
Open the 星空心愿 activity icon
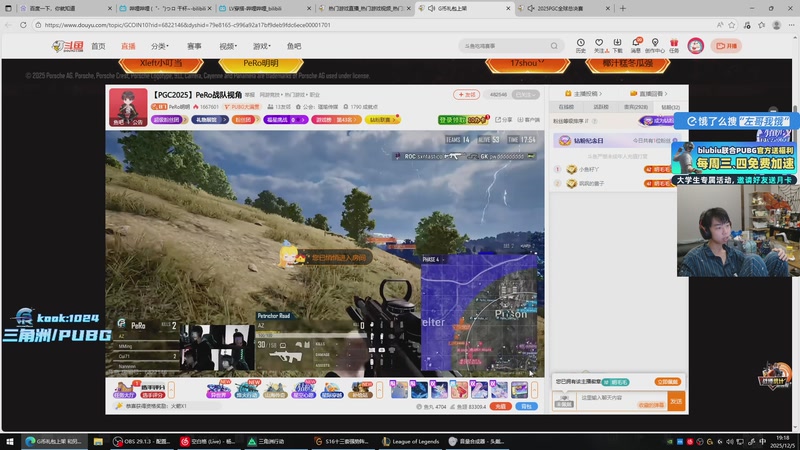click(x=303, y=390)
